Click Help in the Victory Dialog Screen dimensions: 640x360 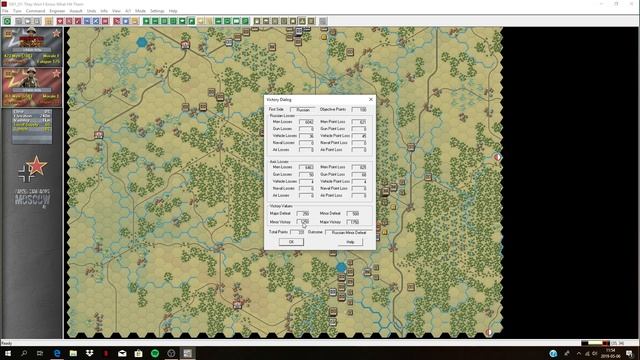tap(350, 242)
